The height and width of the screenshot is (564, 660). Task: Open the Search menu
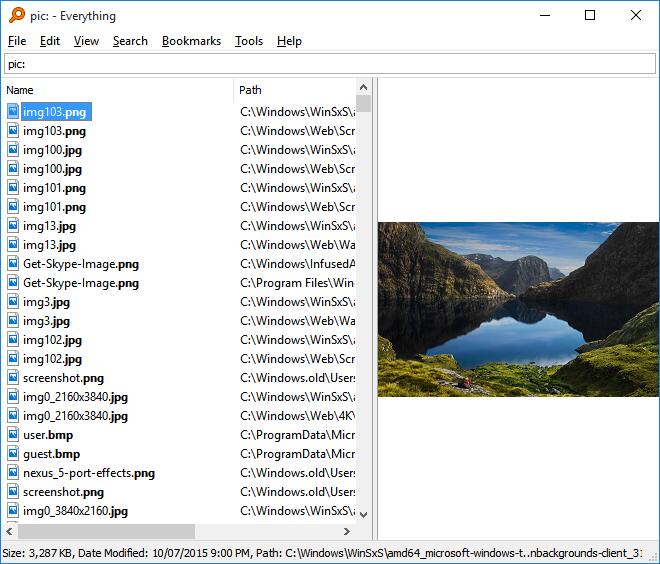coord(130,41)
